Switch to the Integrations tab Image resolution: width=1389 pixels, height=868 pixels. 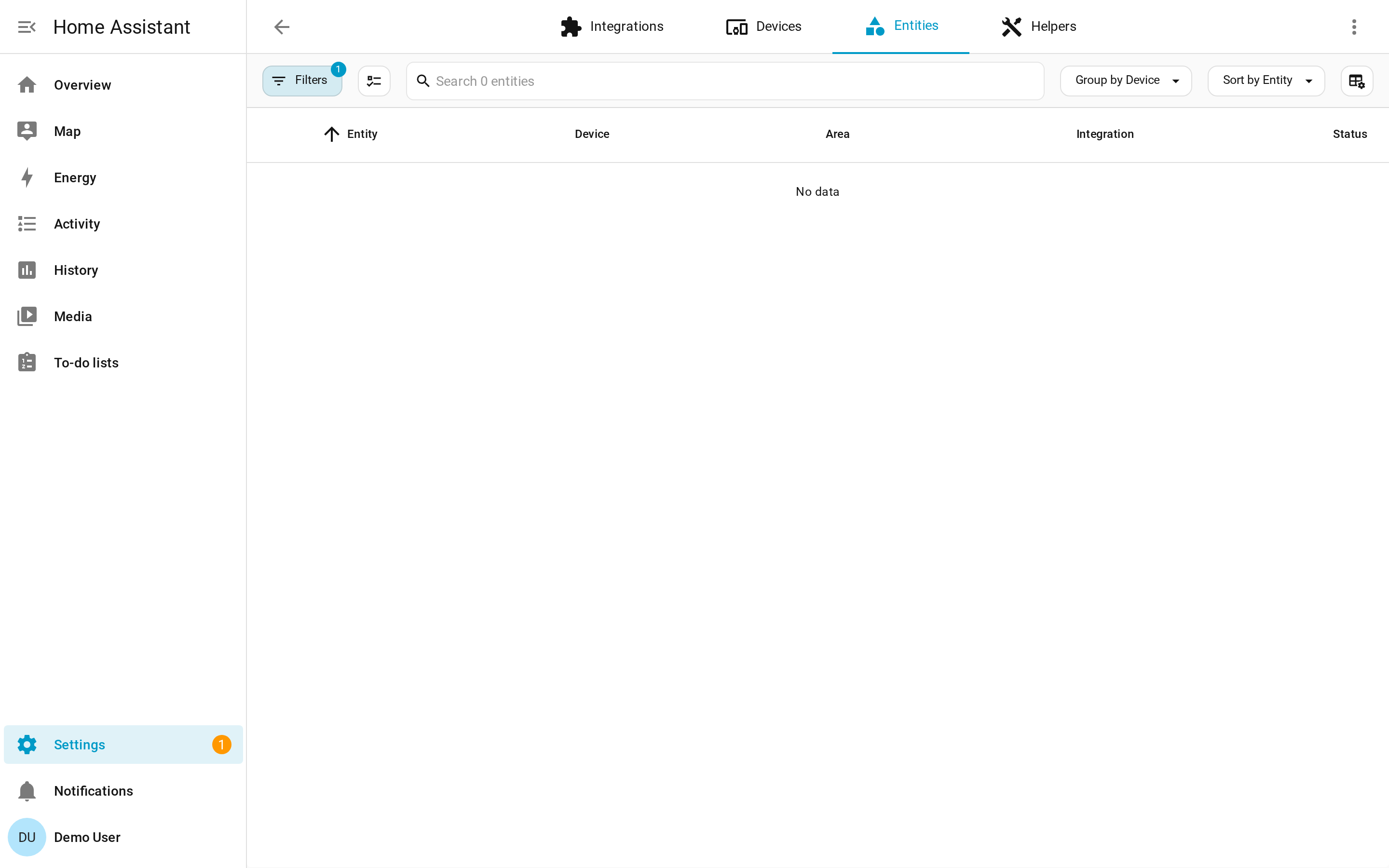point(611,27)
